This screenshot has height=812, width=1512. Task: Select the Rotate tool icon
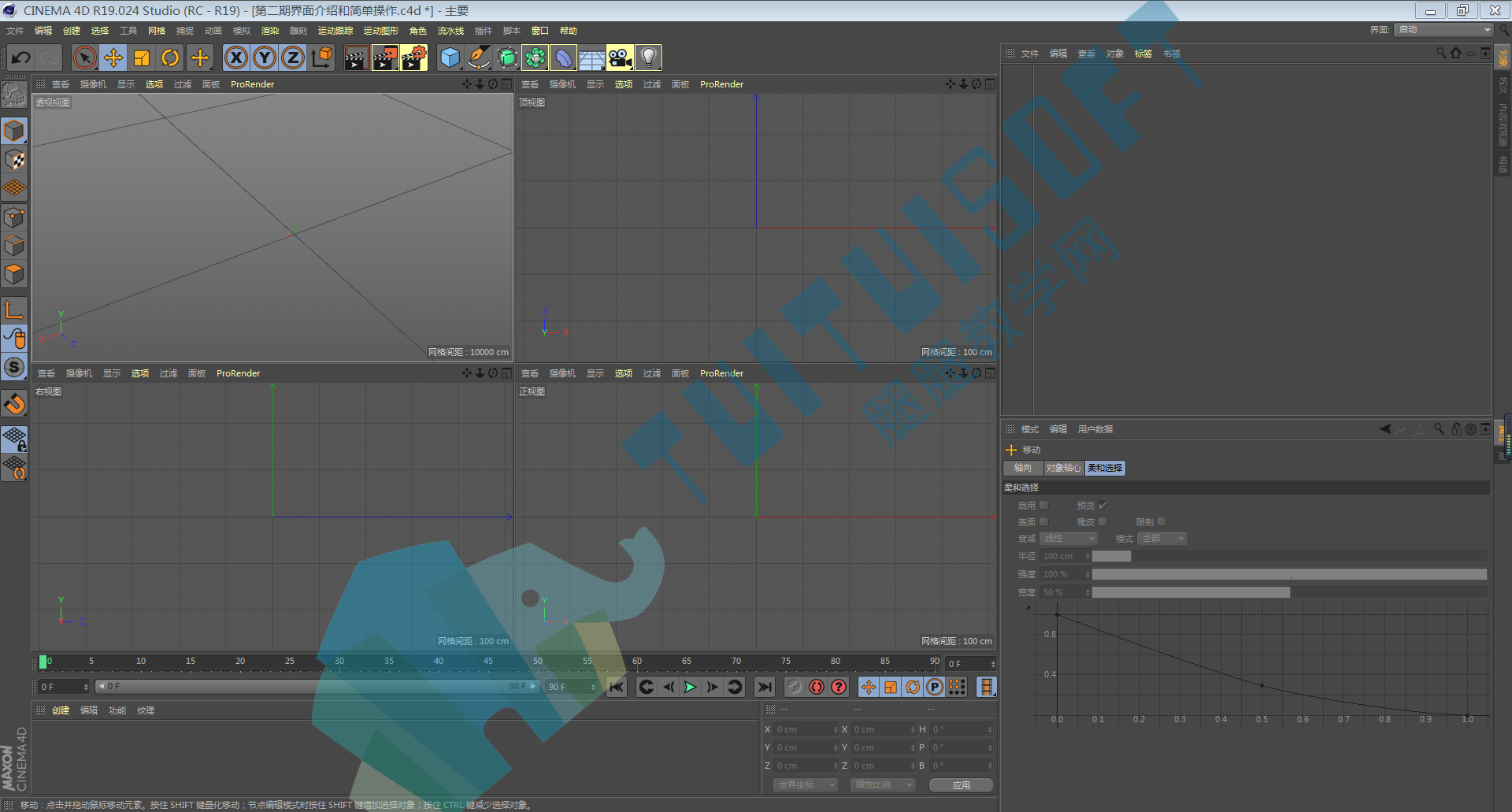tap(170, 57)
